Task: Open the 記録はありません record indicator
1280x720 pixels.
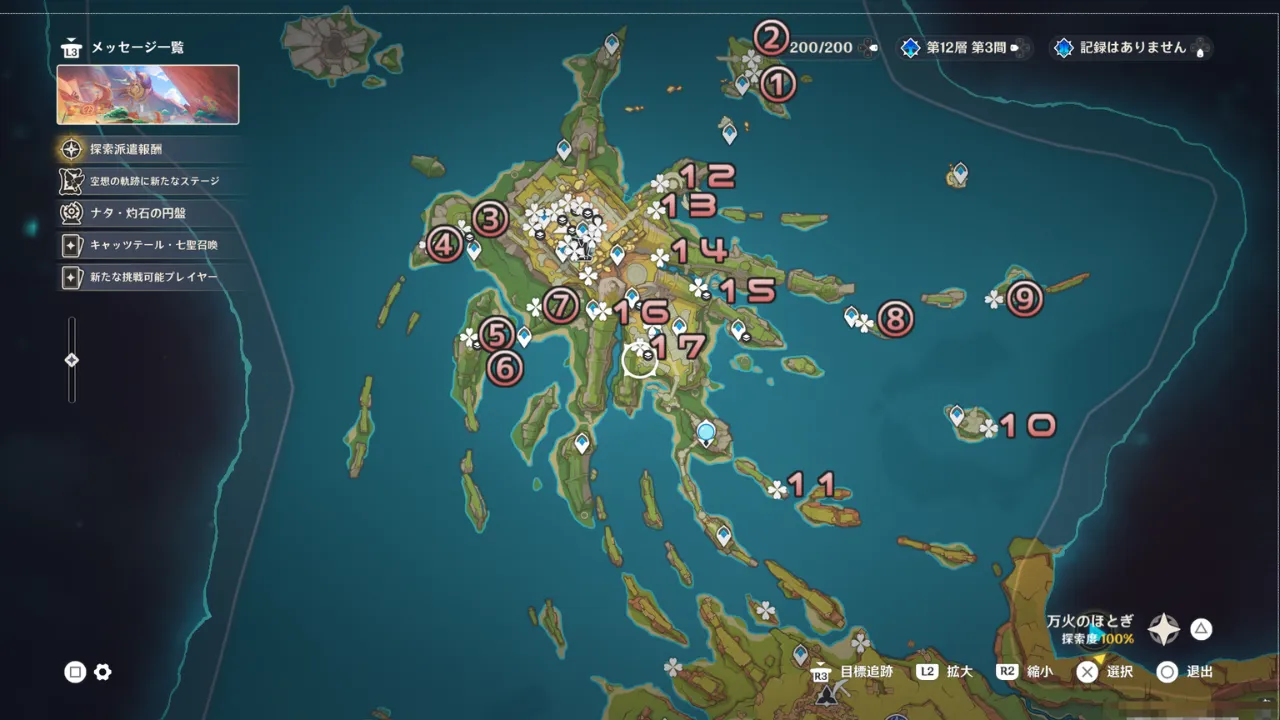Action: pyautogui.click(x=1130, y=47)
